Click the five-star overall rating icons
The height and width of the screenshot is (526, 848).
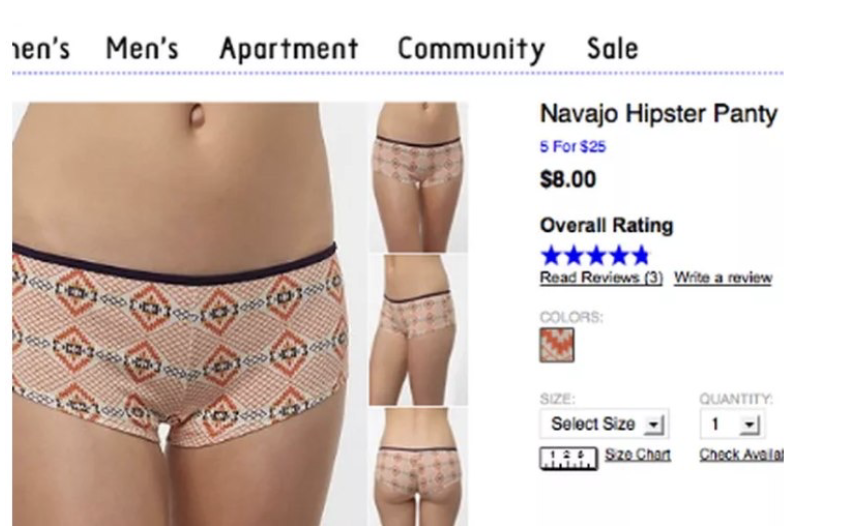tap(595, 255)
